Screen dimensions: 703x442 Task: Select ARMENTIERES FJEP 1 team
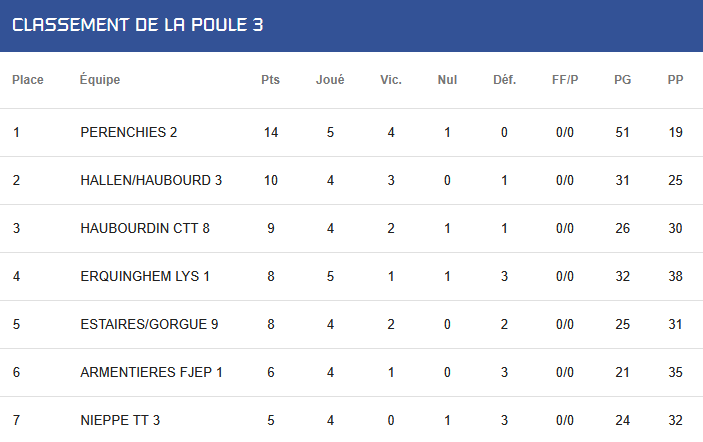point(152,372)
